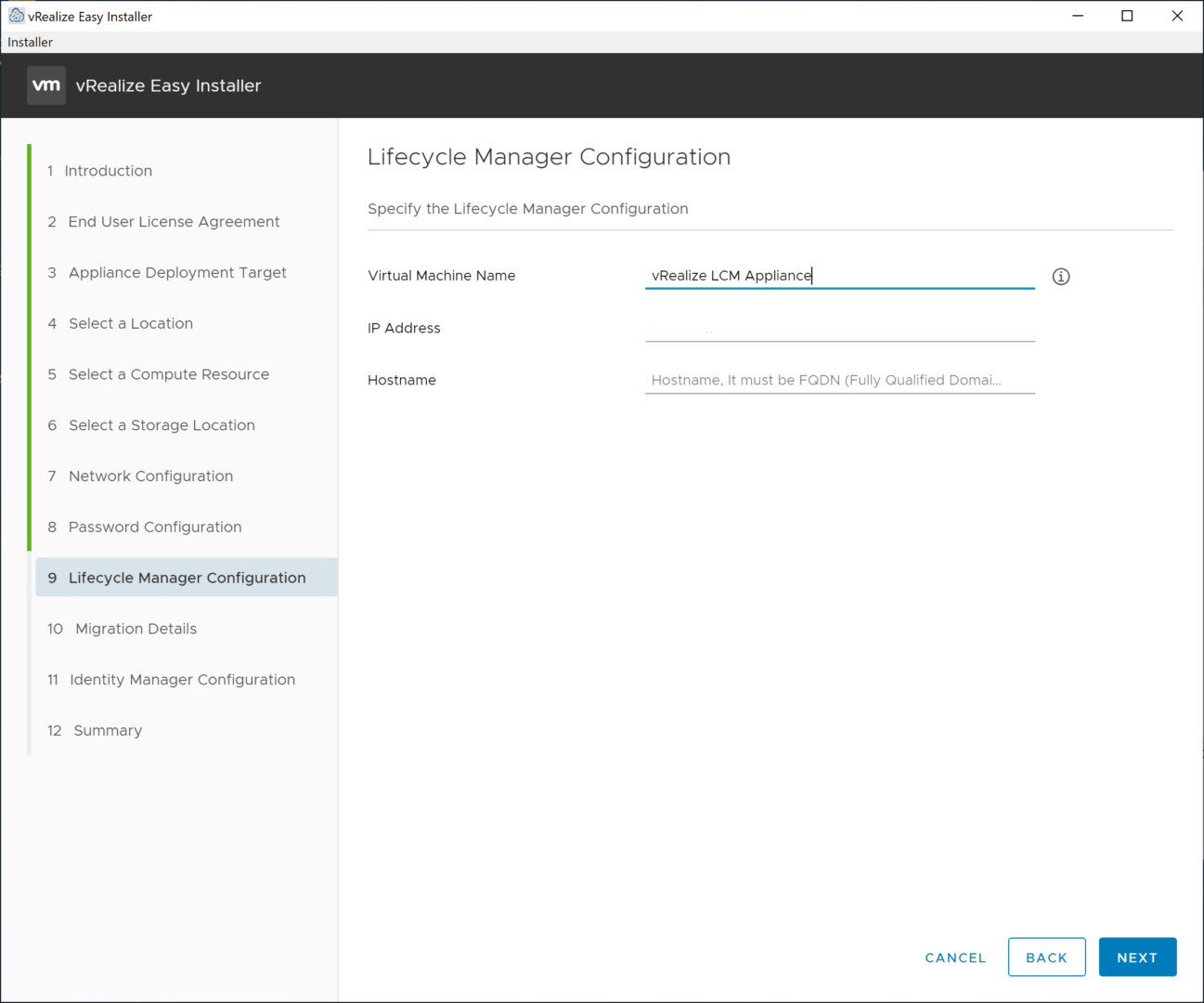Screen dimensions: 1204x1003
Task: Click the vRealize app icon in title bar
Action: pyautogui.click(x=16, y=16)
